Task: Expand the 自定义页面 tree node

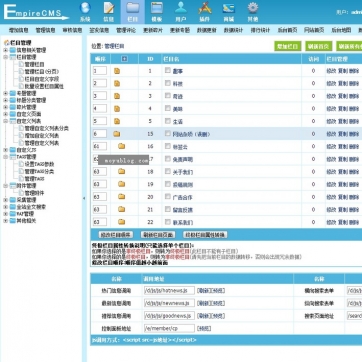Action: point(5,114)
